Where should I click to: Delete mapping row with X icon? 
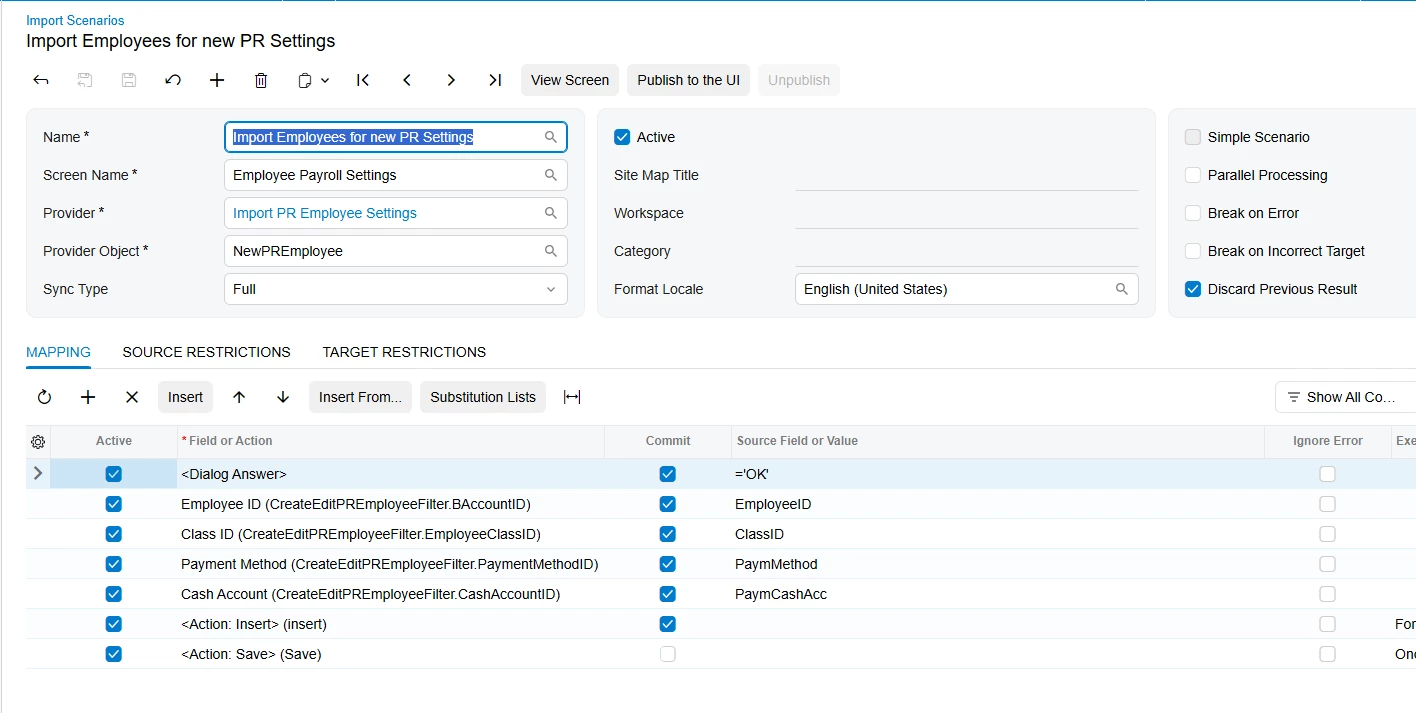(x=132, y=397)
